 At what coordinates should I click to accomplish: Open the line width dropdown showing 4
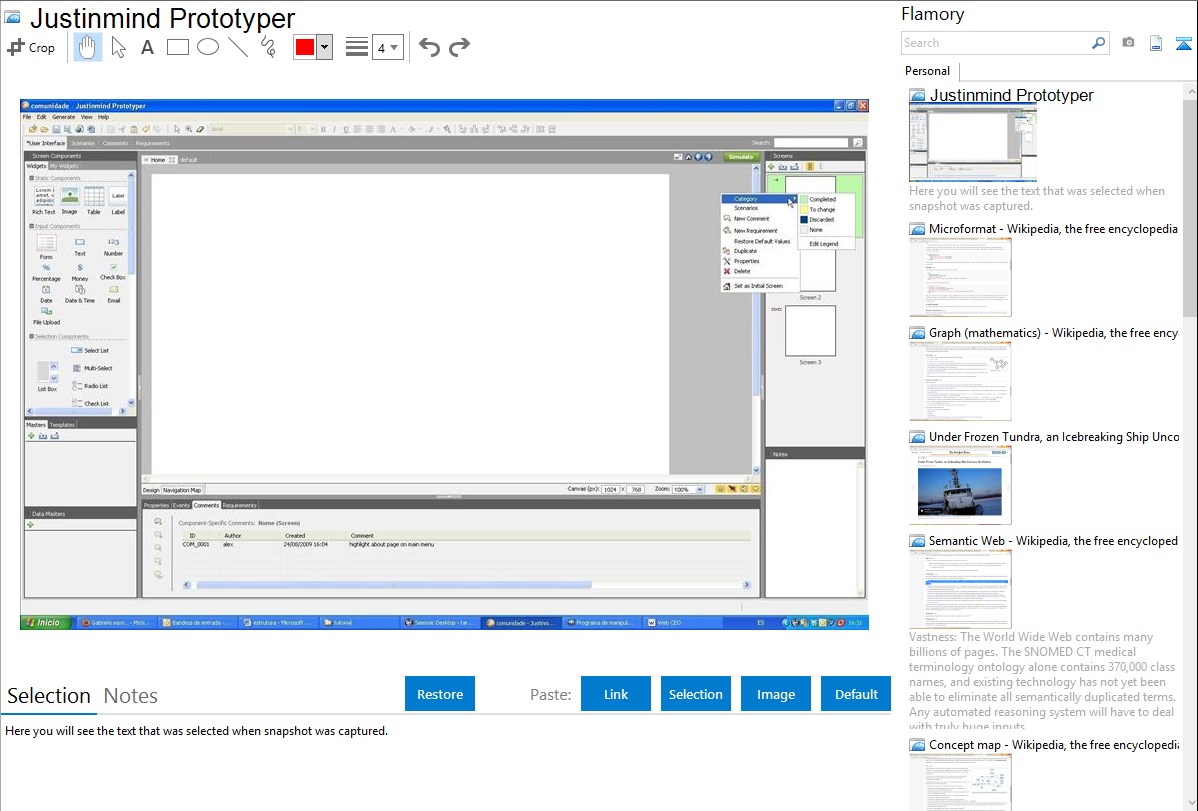click(x=388, y=47)
